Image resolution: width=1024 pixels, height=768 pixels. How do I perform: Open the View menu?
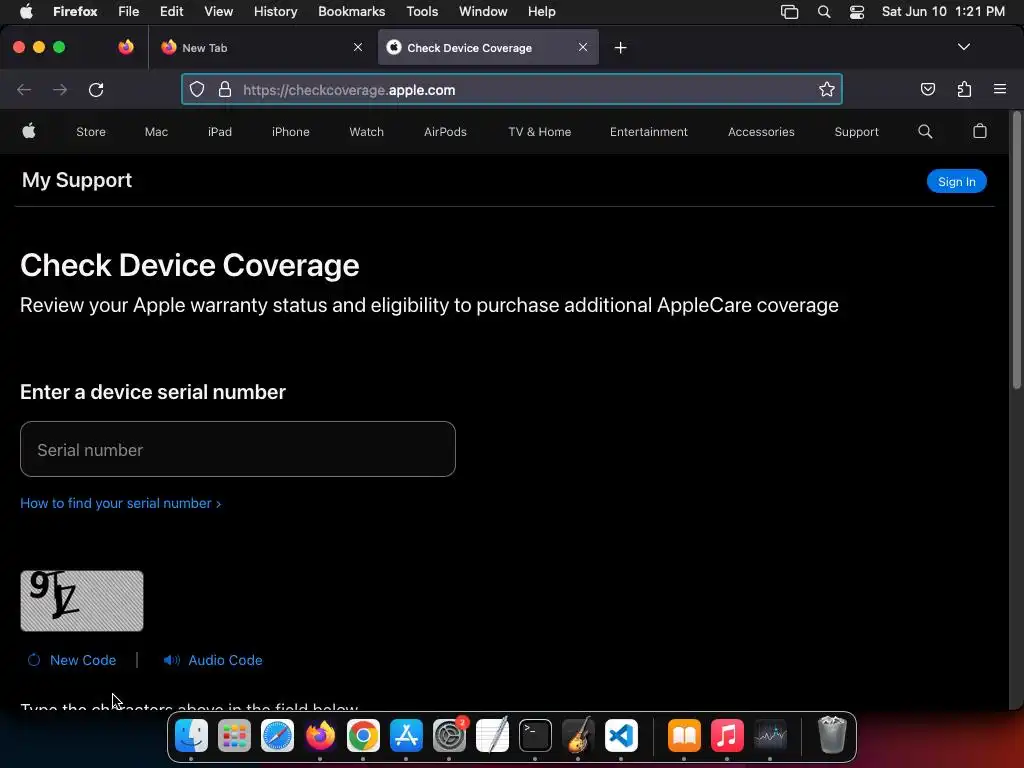click(x=218, y=12)
